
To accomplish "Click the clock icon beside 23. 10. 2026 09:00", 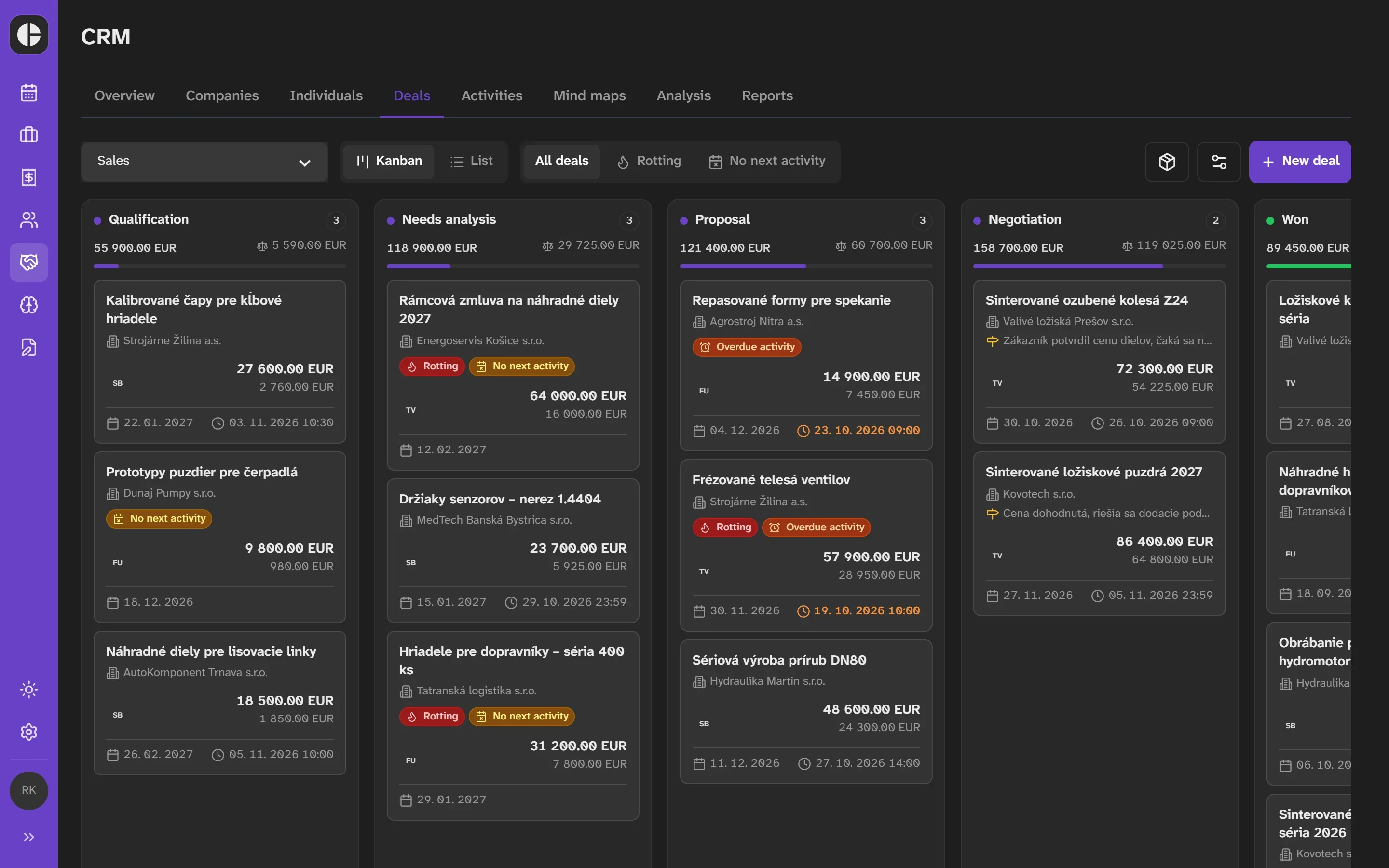I will (x=803, y=431).
